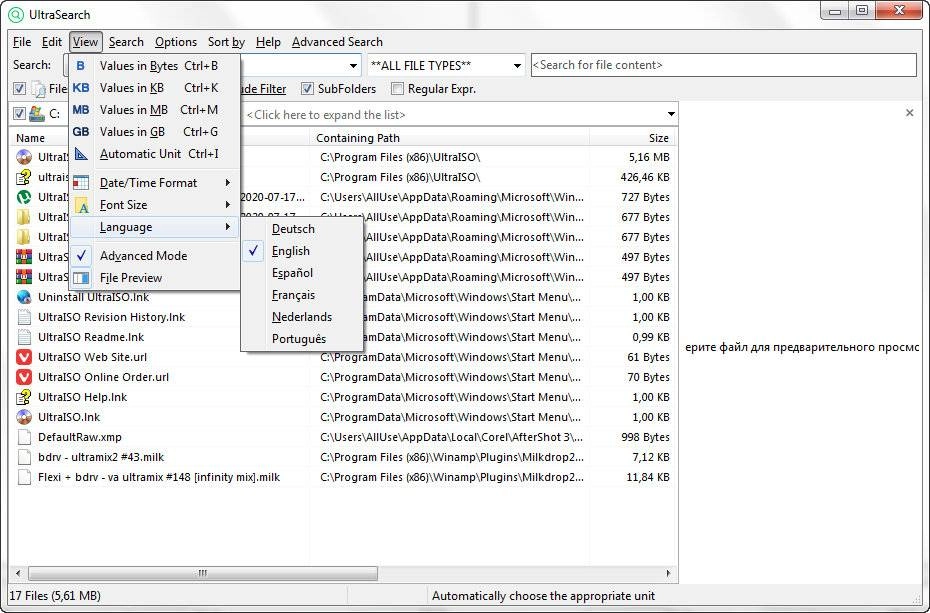Open the Advanced Search menu
The height and width of the screenshot is (613, 930).
(x=337, y=42)
